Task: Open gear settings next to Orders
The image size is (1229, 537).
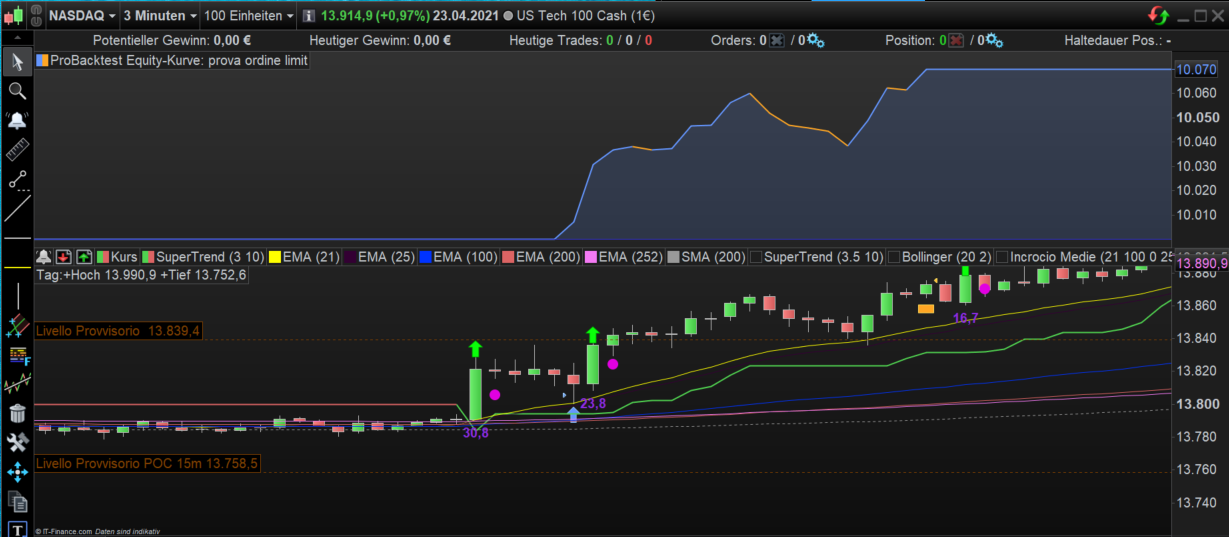Action: pos(815,40)
